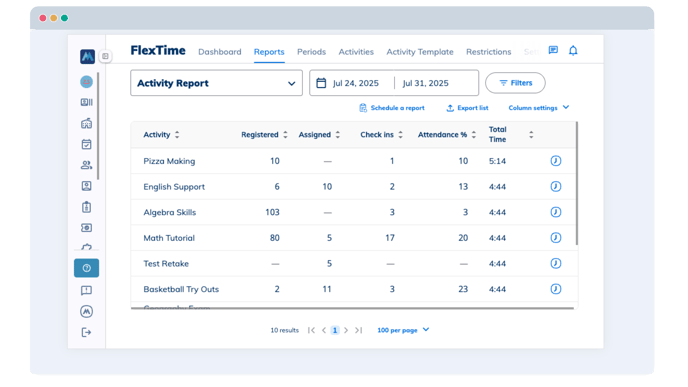Open the clipboard badge sidebar icon
Viewport: 688px width, 387px height.
(x=86, y=207)
